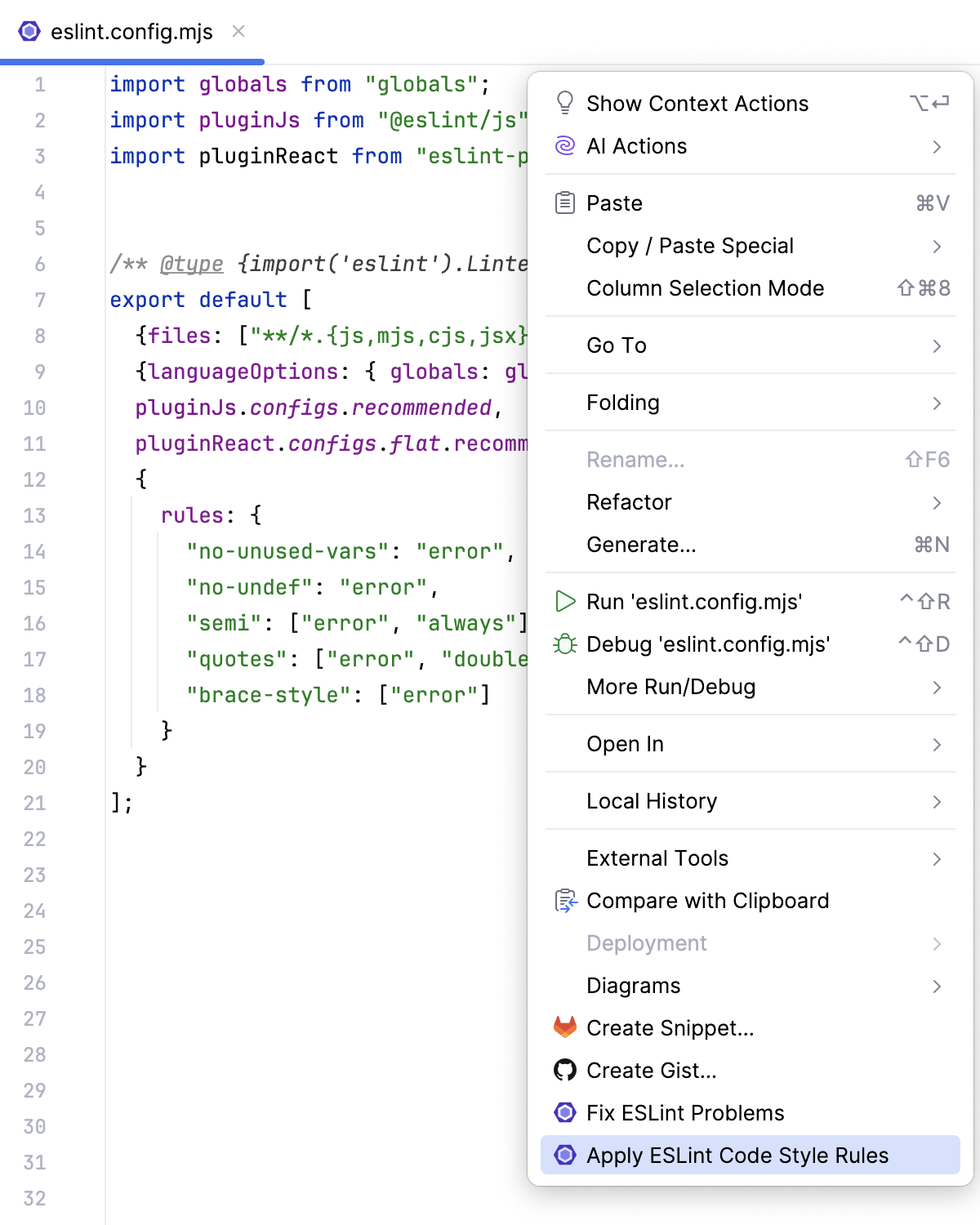
Task: Expand the Refactor submenu
Action: coord(937,502)
